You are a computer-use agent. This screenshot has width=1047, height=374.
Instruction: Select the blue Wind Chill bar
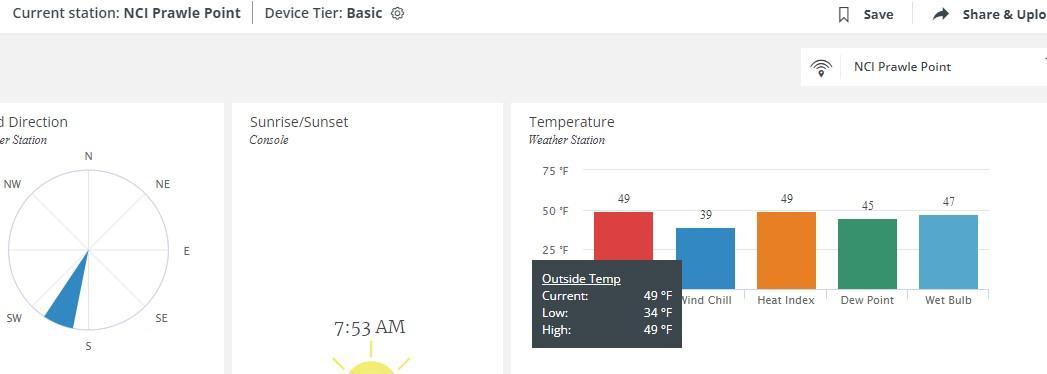705,258
